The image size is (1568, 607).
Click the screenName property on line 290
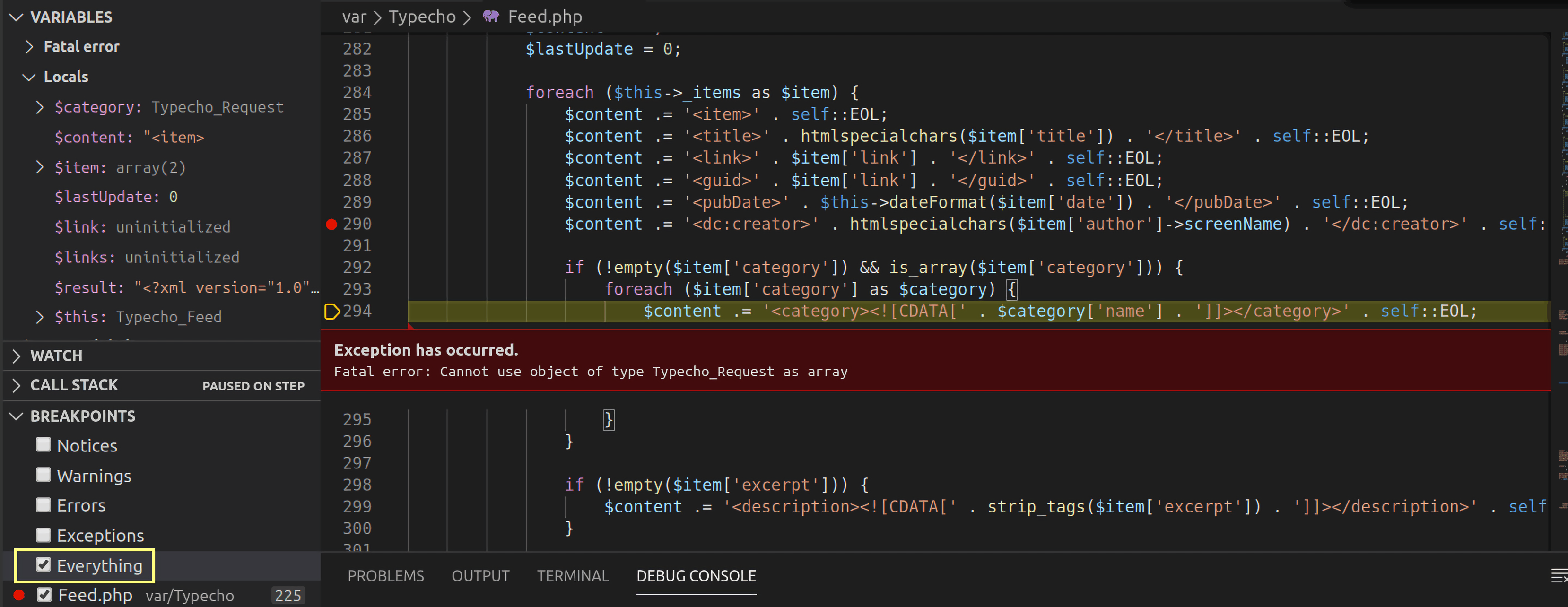click(1233, 224)
